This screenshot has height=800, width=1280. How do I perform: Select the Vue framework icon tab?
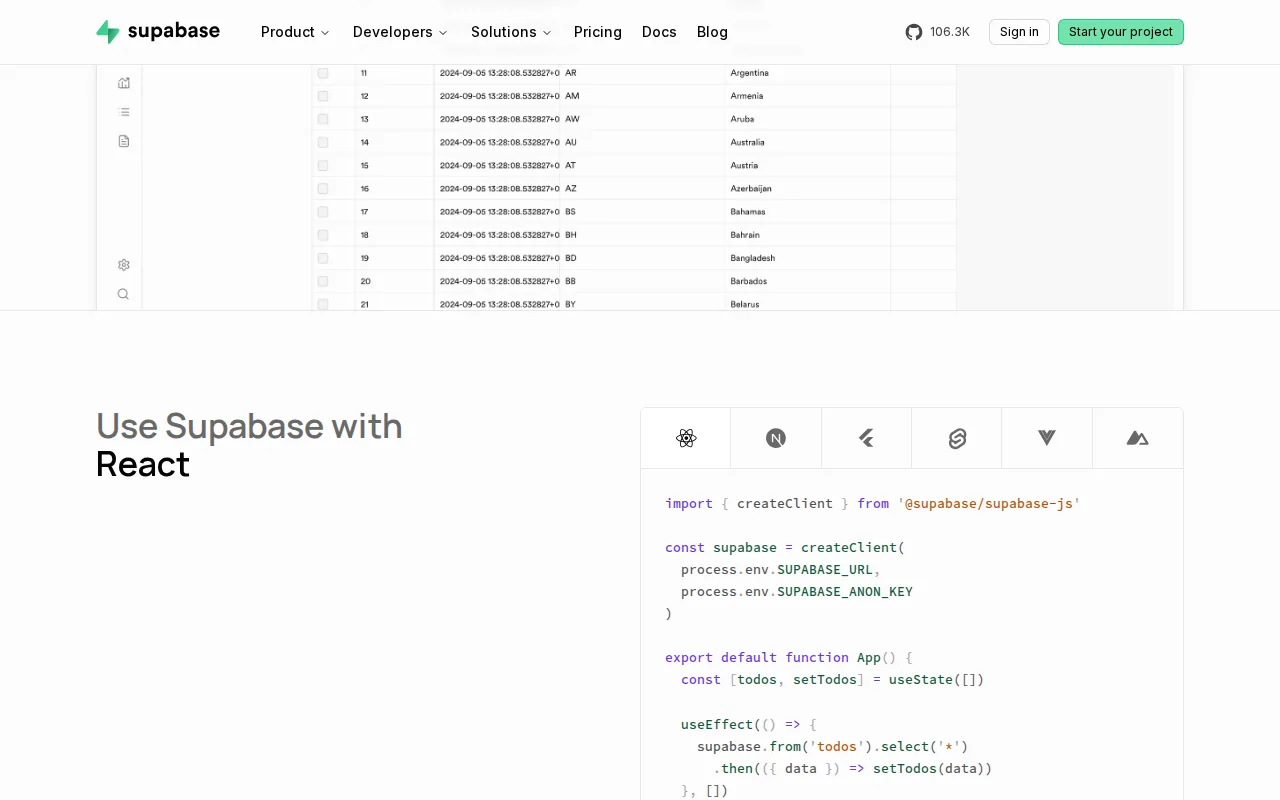(x=1047, y=438)
